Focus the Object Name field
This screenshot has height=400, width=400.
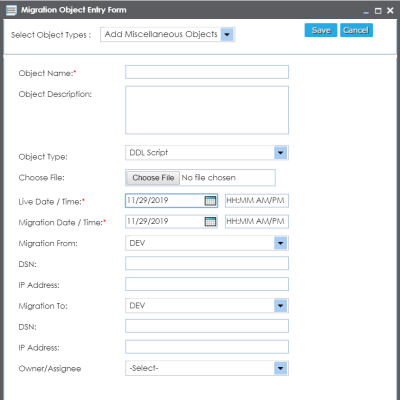(207, 72)
